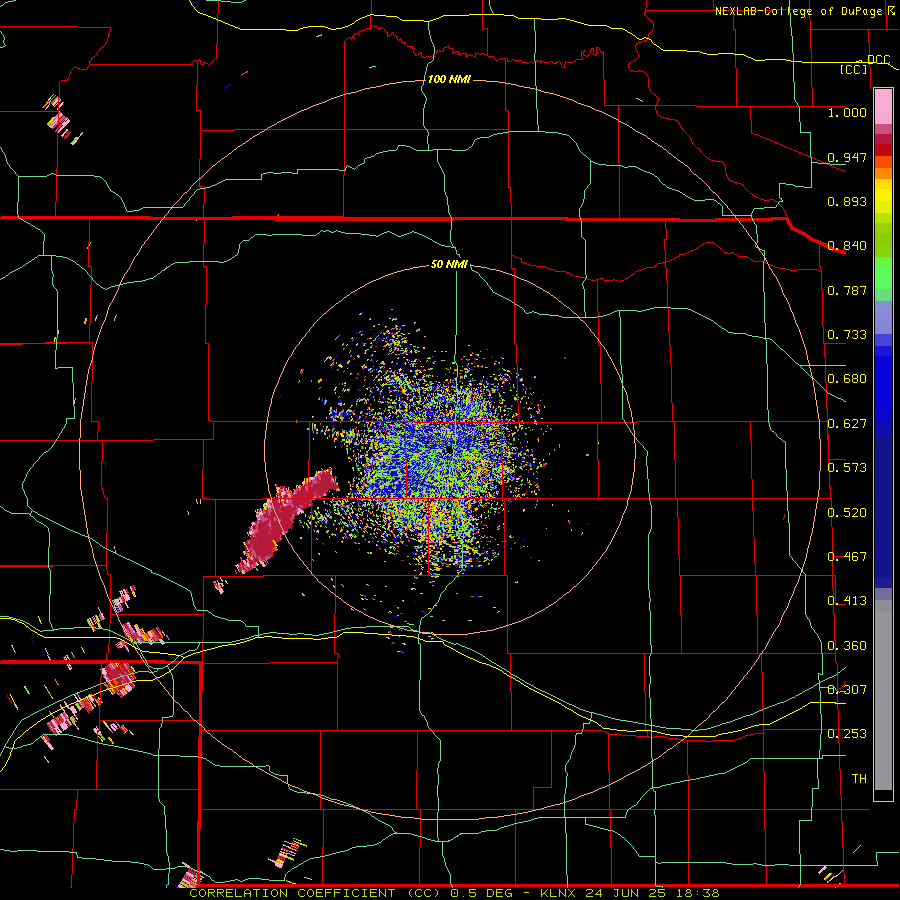Click the 0.840 legend value
The image size is (900, 900).
847,246
